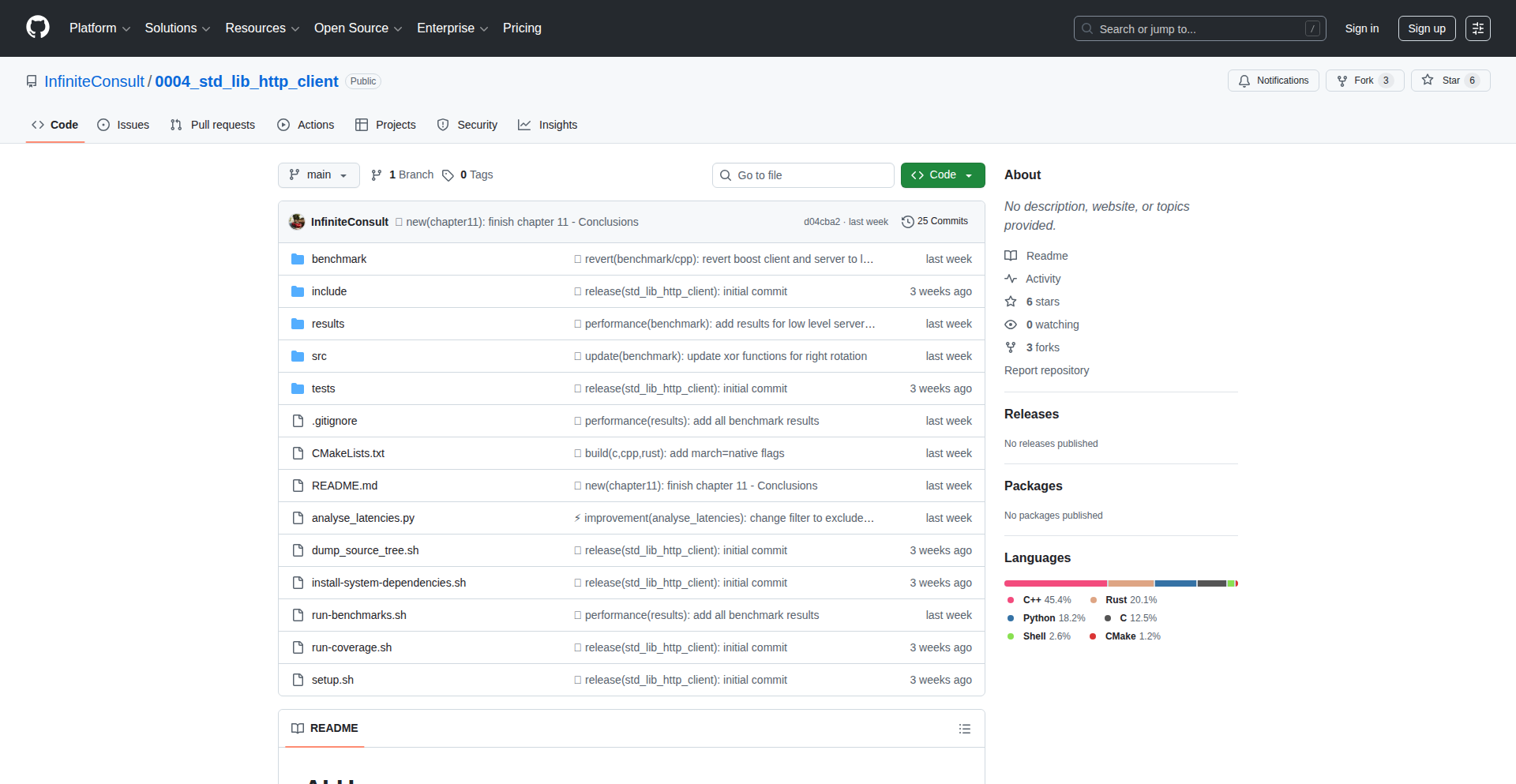Click the GitHub logo icon

38,28
